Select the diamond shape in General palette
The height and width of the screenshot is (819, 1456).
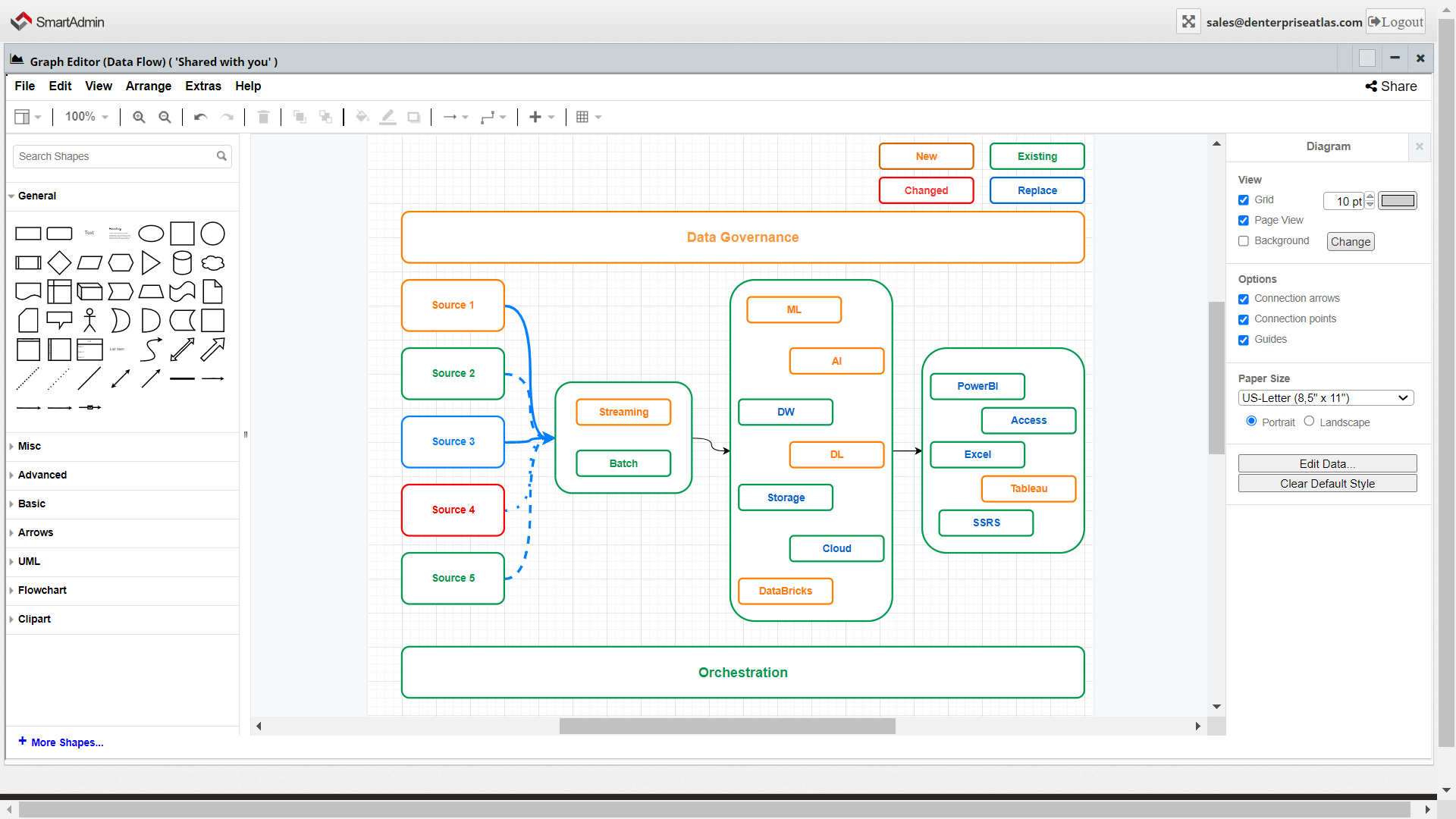click(x=59, y=263)
